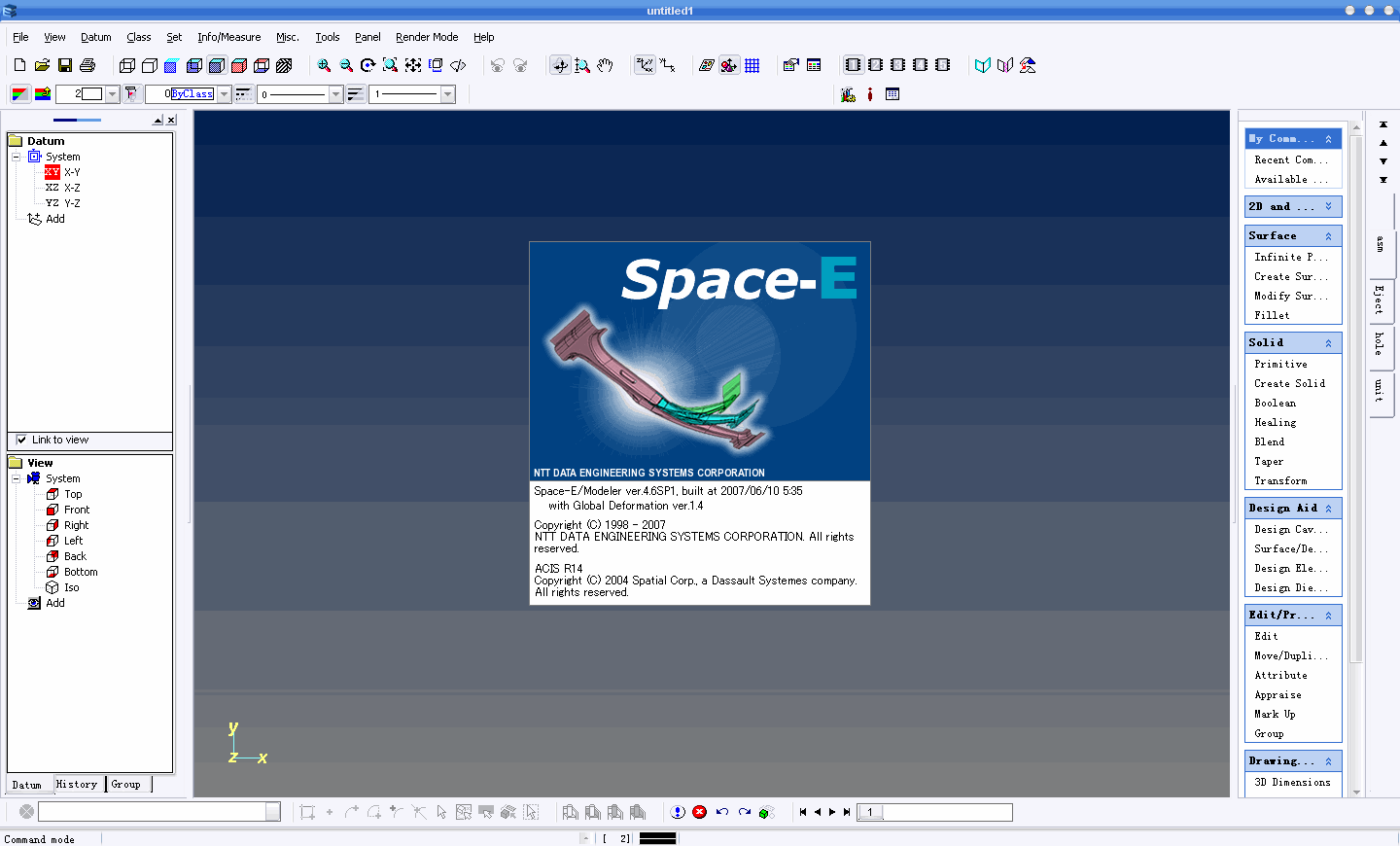1400x846 pixels.
Task: Open the File menu
Action: coord(20,37)
